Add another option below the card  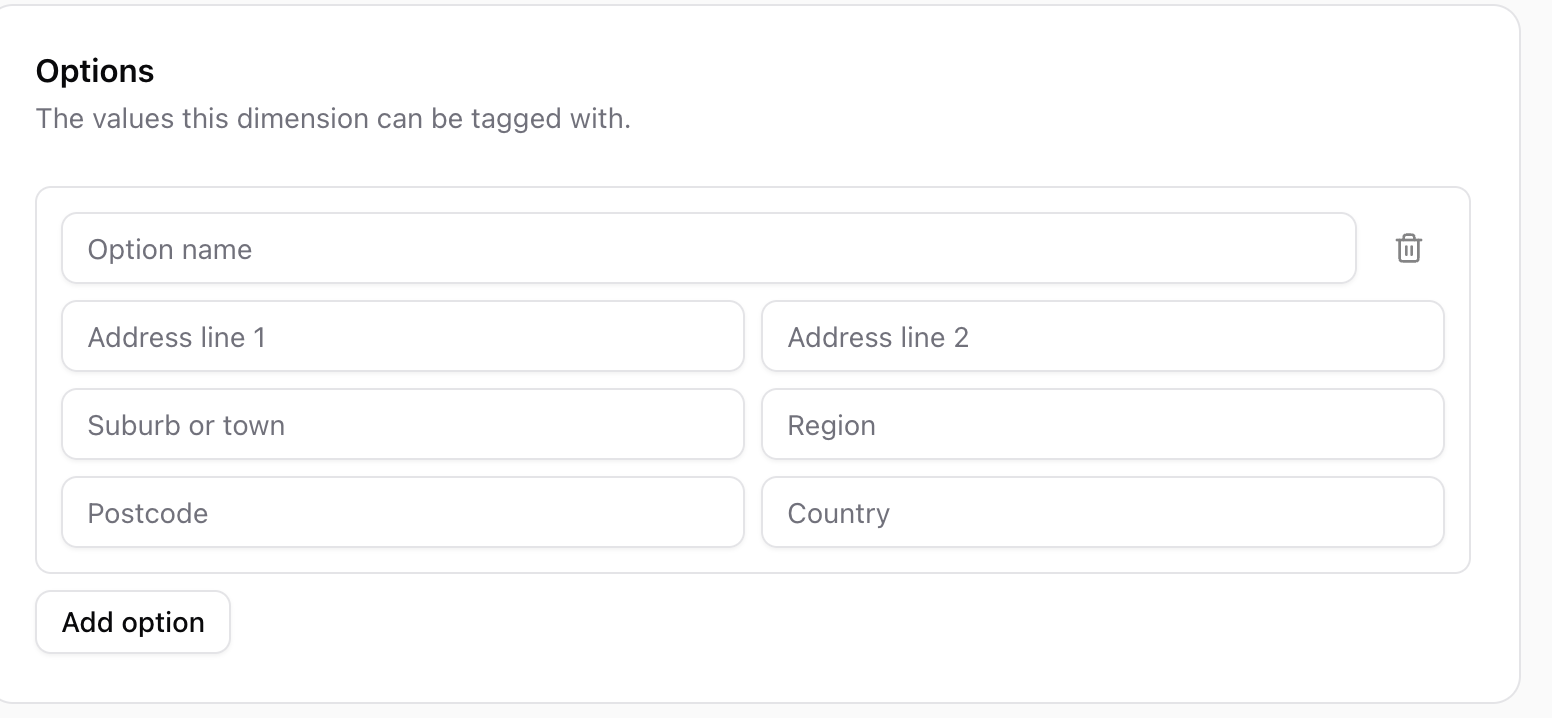tap(133, 622)
